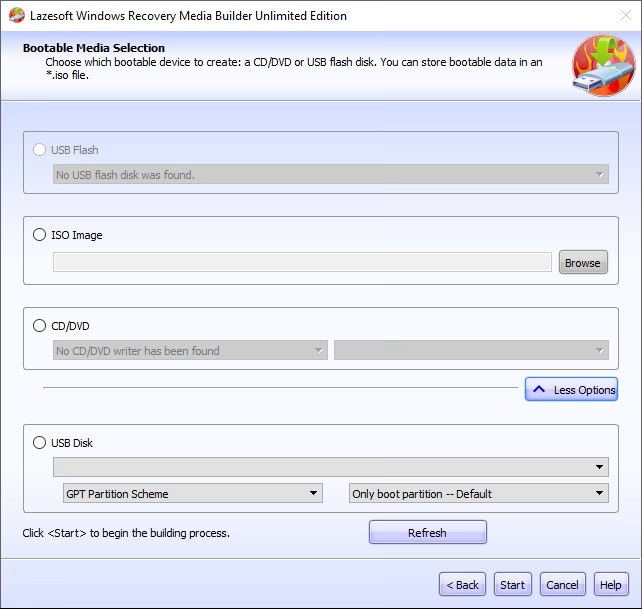Open 'Only boot partition -- Default' dropdown

[x=479, y=493]
